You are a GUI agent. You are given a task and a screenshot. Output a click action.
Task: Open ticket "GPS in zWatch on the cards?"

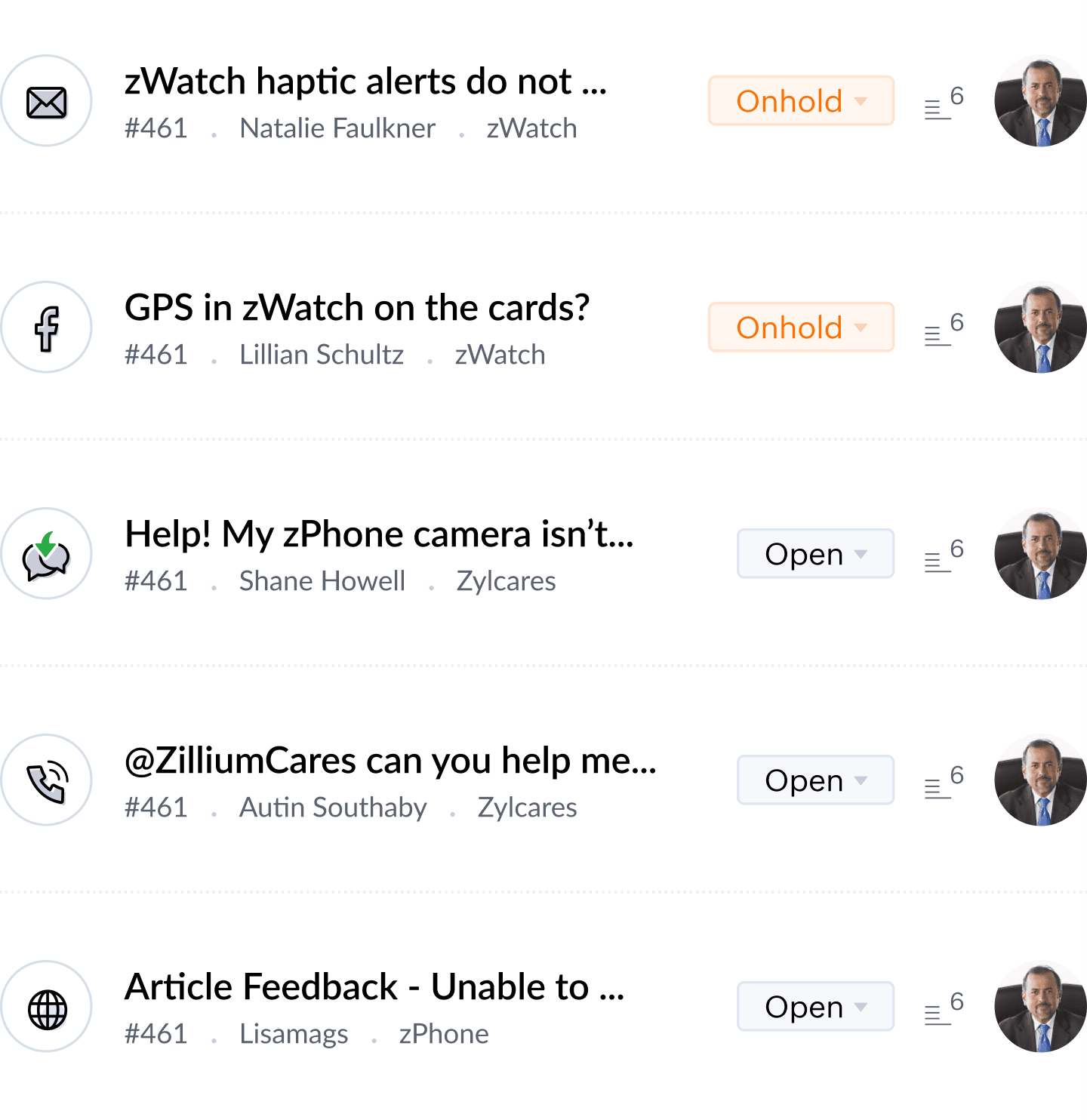(356, 308)
